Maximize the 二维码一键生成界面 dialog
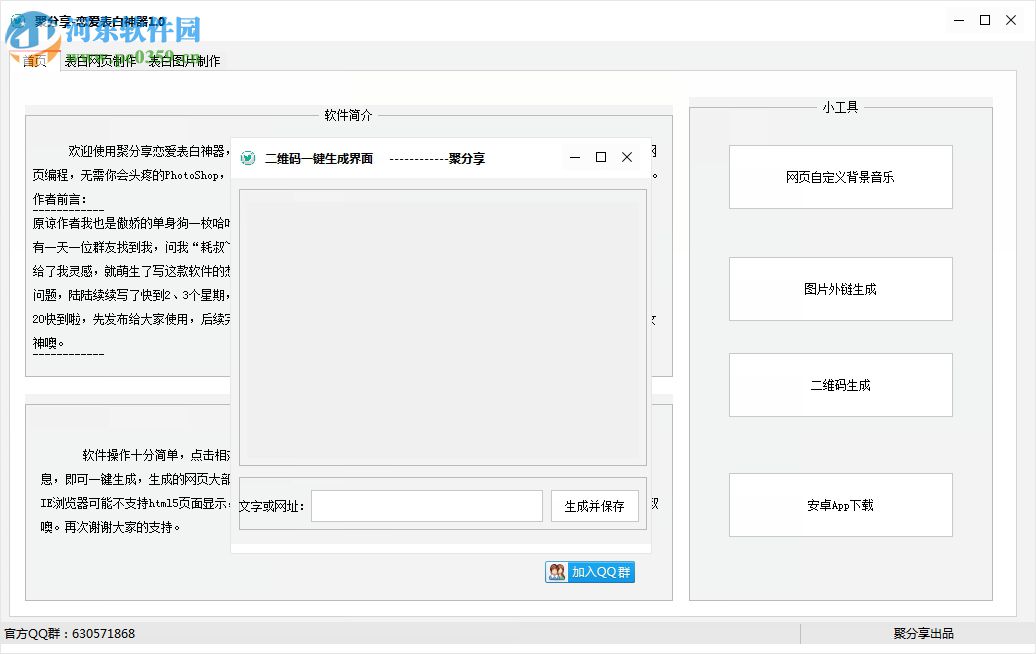The width and height of the screenshot is (1036, 654). (600, 157)
